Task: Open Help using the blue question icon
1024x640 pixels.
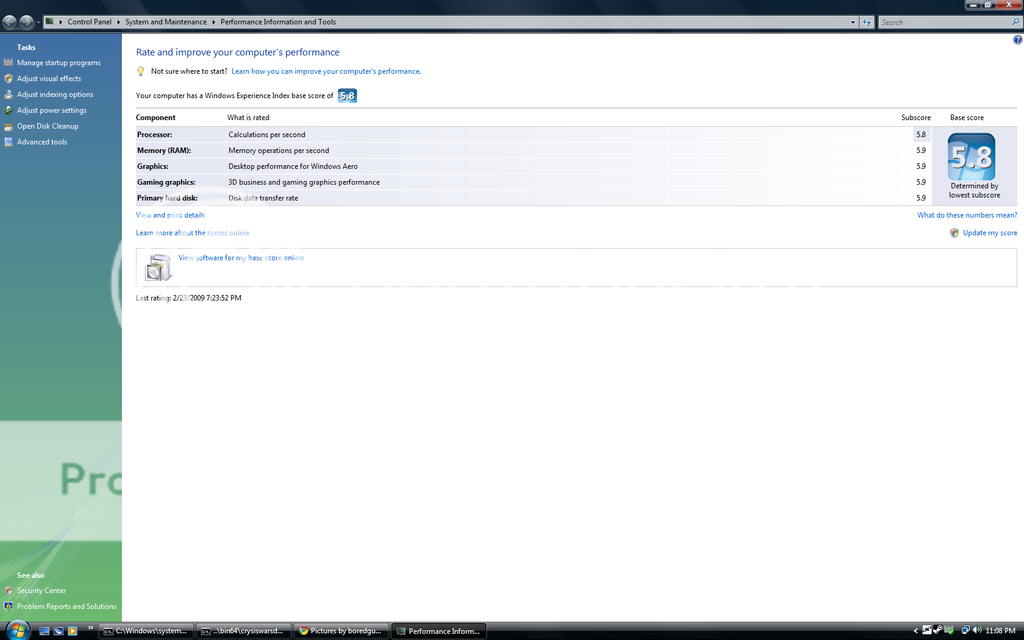Action: [x=1017, y=40]
